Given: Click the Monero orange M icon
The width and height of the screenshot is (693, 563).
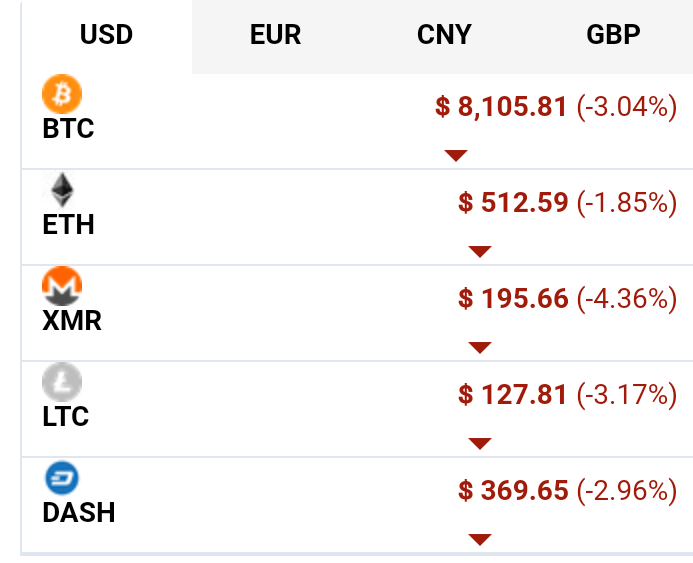Looking at the screenshot, I should 62,286.
